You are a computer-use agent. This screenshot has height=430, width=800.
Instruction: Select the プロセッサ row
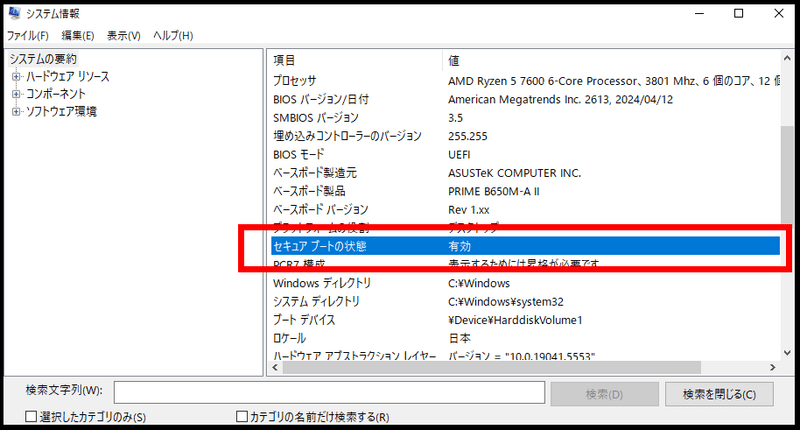point(525,81)
